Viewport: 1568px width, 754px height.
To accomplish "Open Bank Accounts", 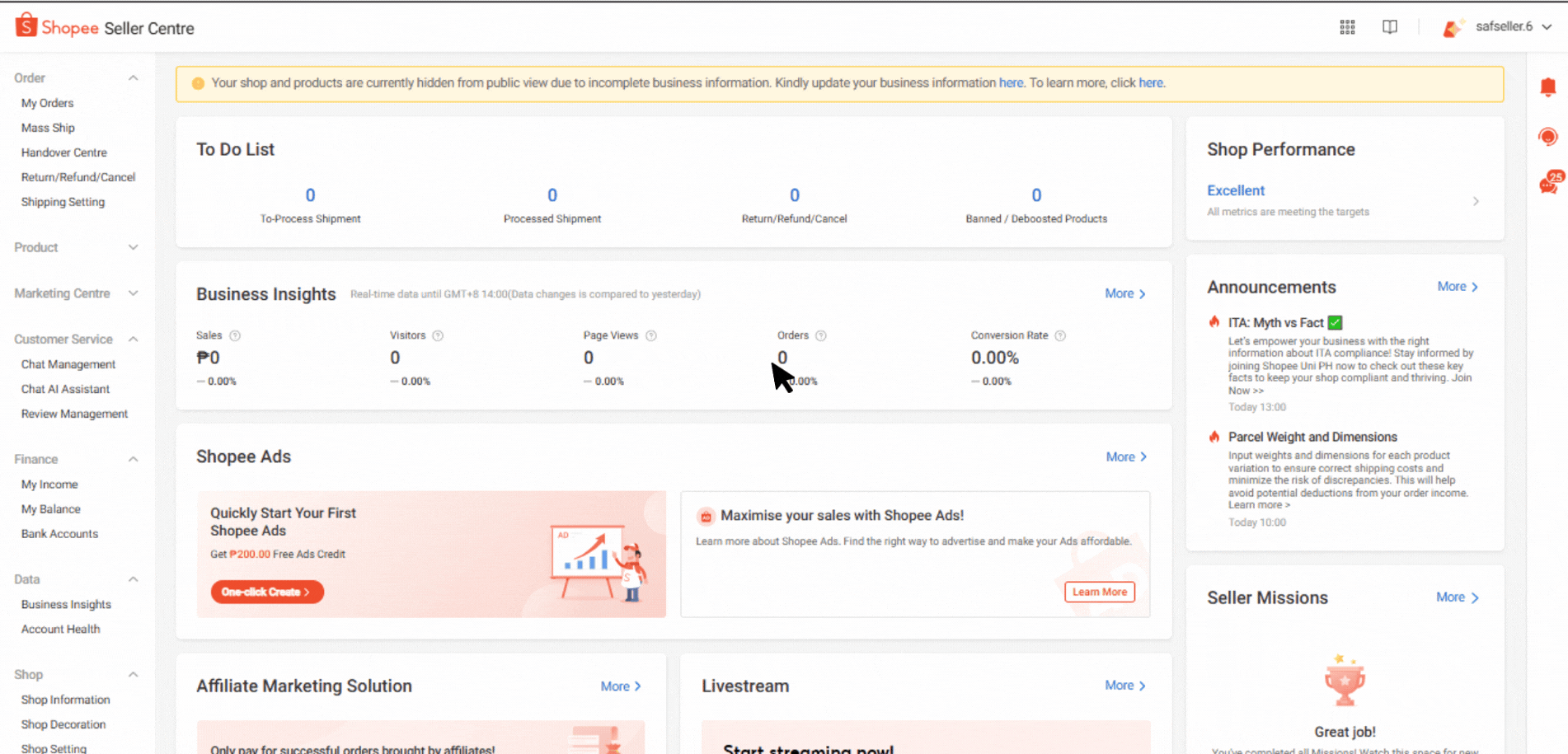I will click(59, 534).
